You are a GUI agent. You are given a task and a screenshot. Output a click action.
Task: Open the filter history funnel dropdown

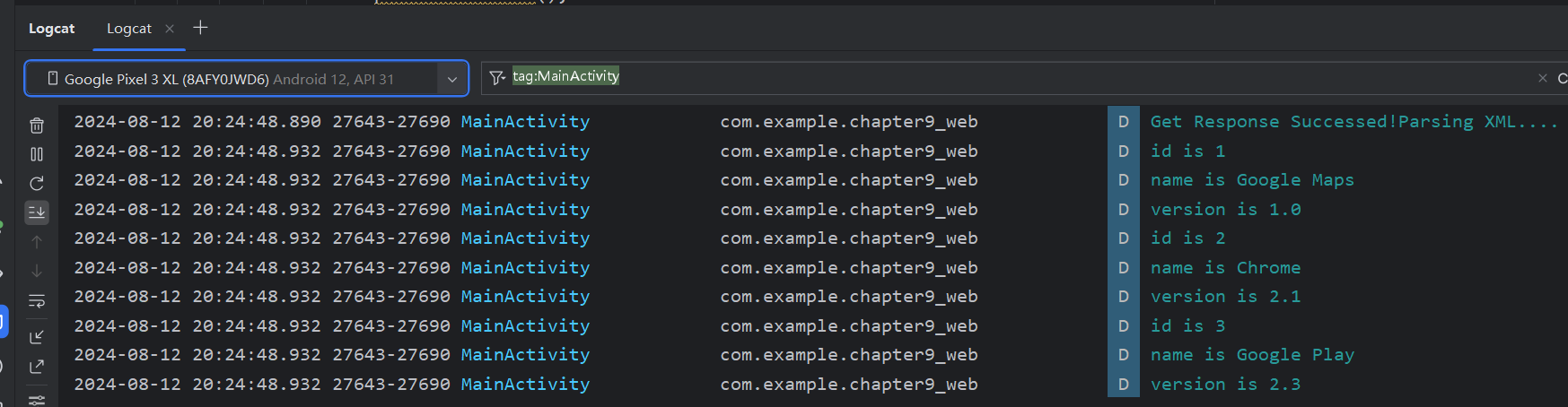tap(497, 78)
